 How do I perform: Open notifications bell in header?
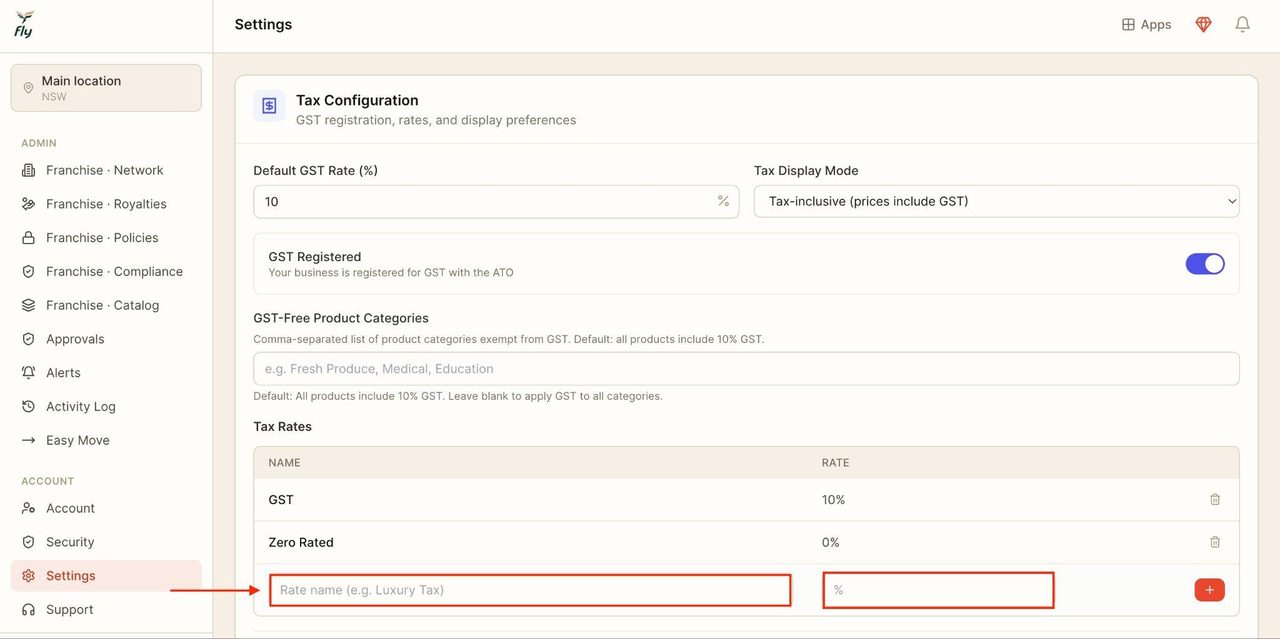1242,25
